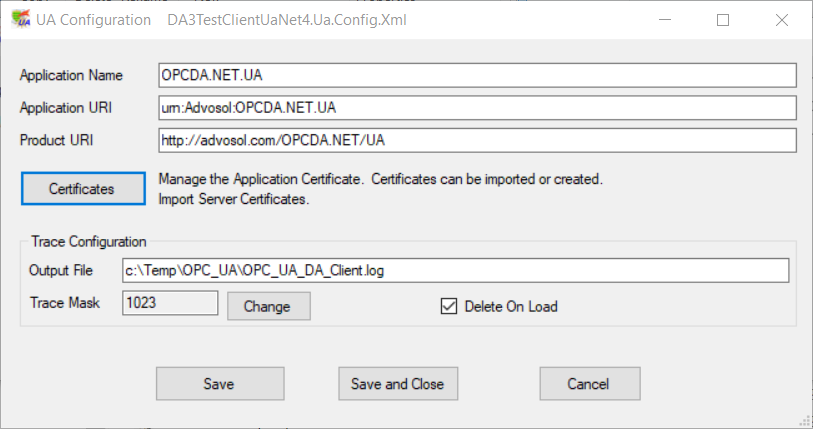
Task: Focus the Trace Mask value field
Action: (x=169, y=302)
